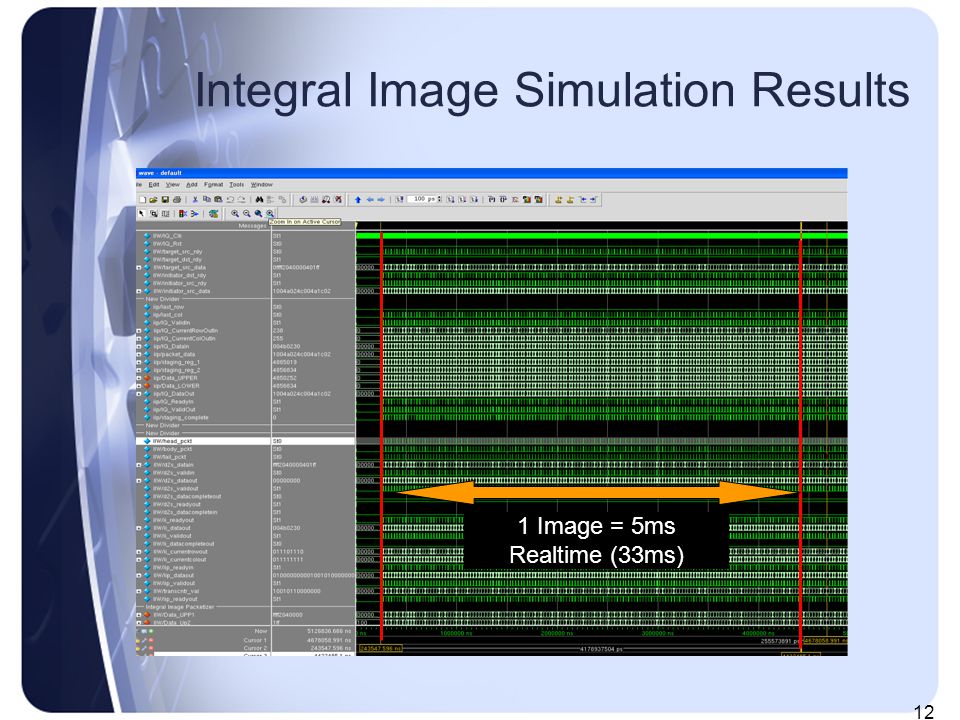960x720 pixels.
Task: Save using the floppy disk icon
Action: tap(165, 200)
